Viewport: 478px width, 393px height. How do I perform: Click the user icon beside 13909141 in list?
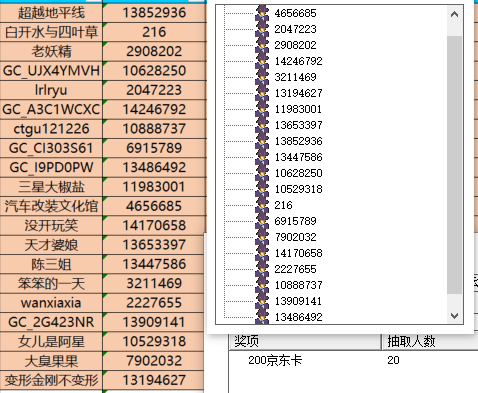click(262, 301)
